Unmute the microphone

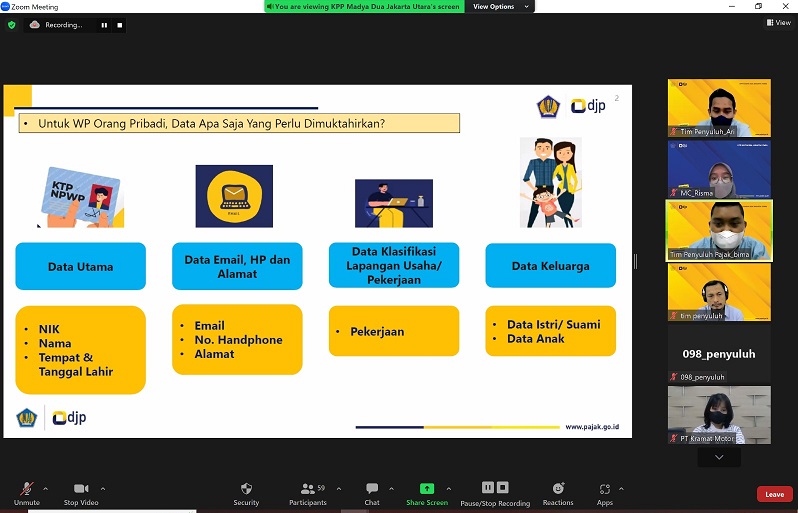26,490
